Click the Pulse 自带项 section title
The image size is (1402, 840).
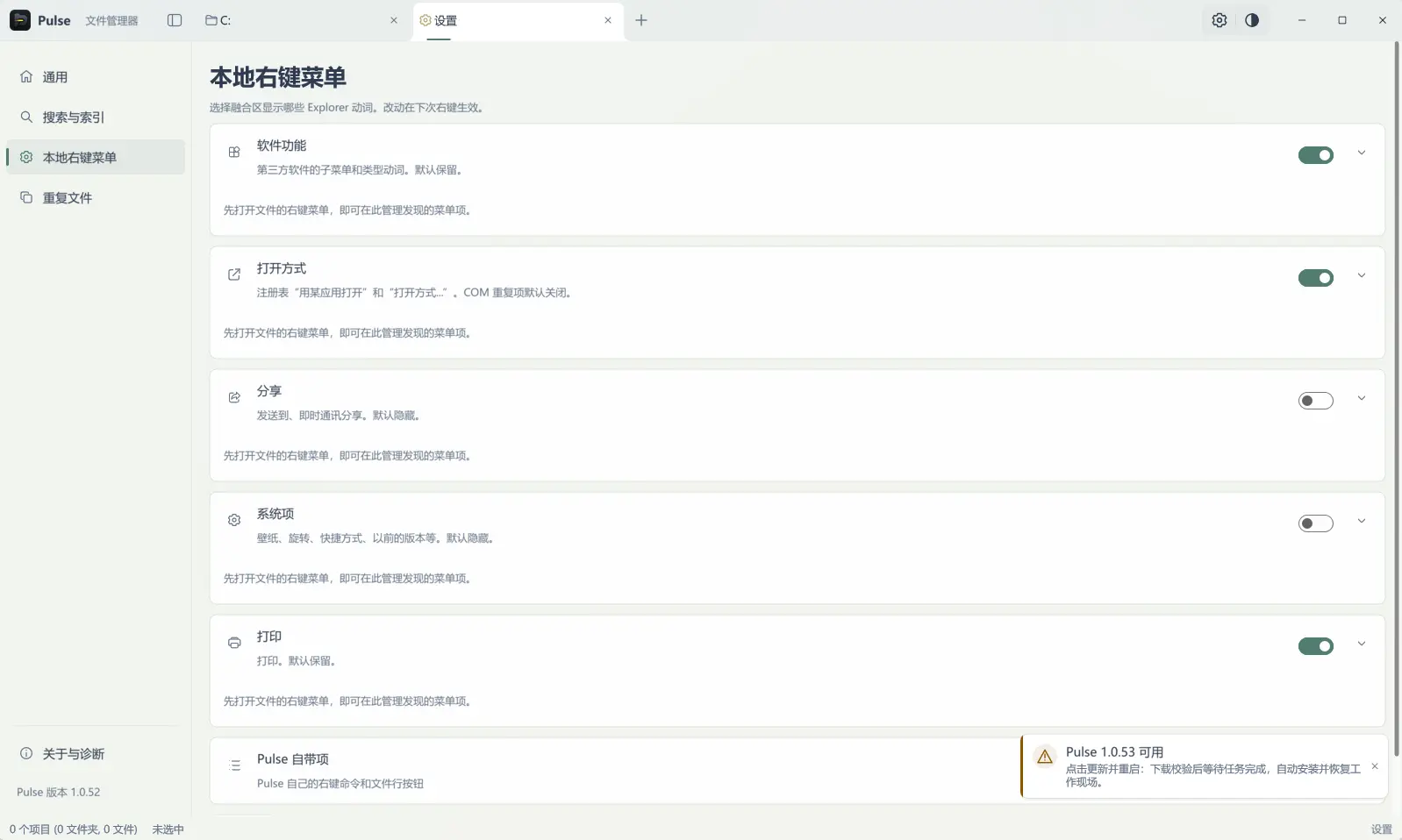(293, 759)
